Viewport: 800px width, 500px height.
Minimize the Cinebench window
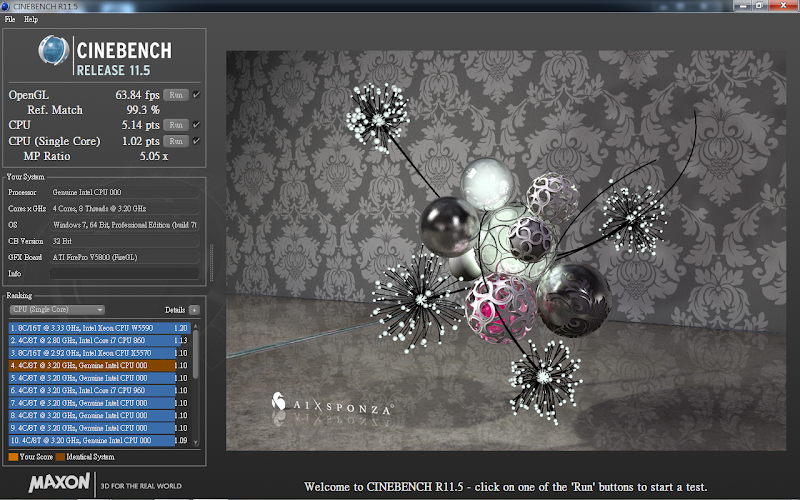click(x=742, y=6)
